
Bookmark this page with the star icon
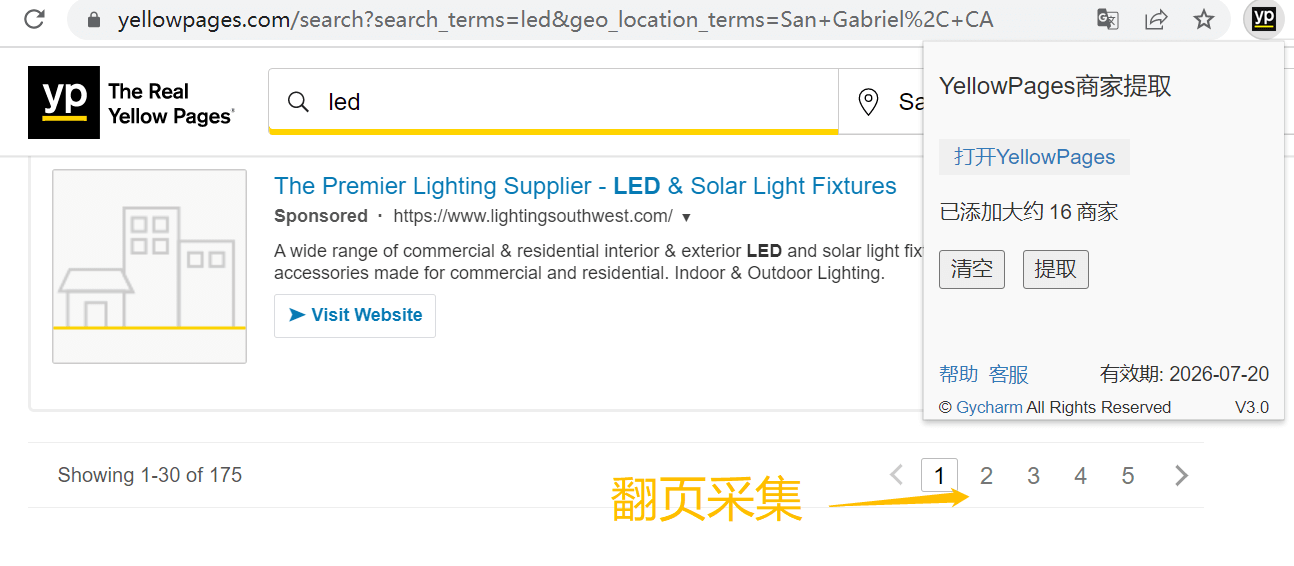[x=1204, y=19]
